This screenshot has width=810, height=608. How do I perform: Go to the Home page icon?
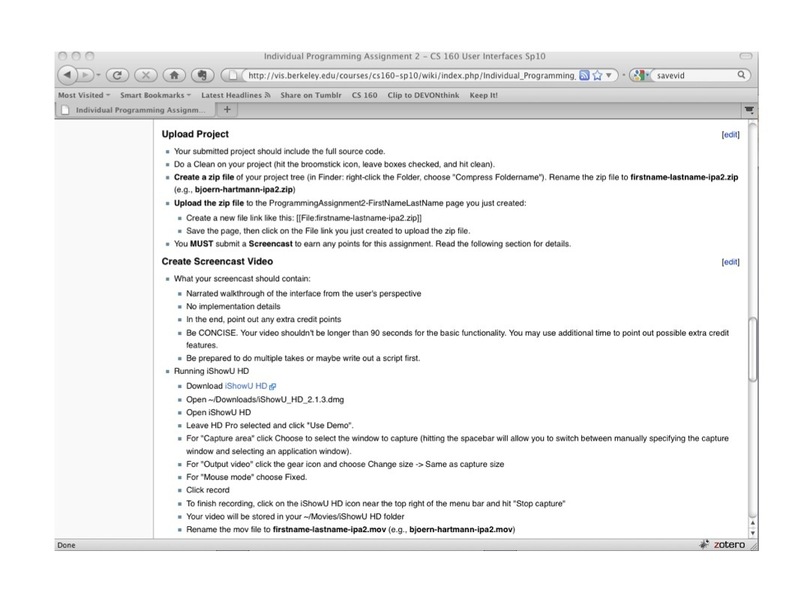pos(174,75)
